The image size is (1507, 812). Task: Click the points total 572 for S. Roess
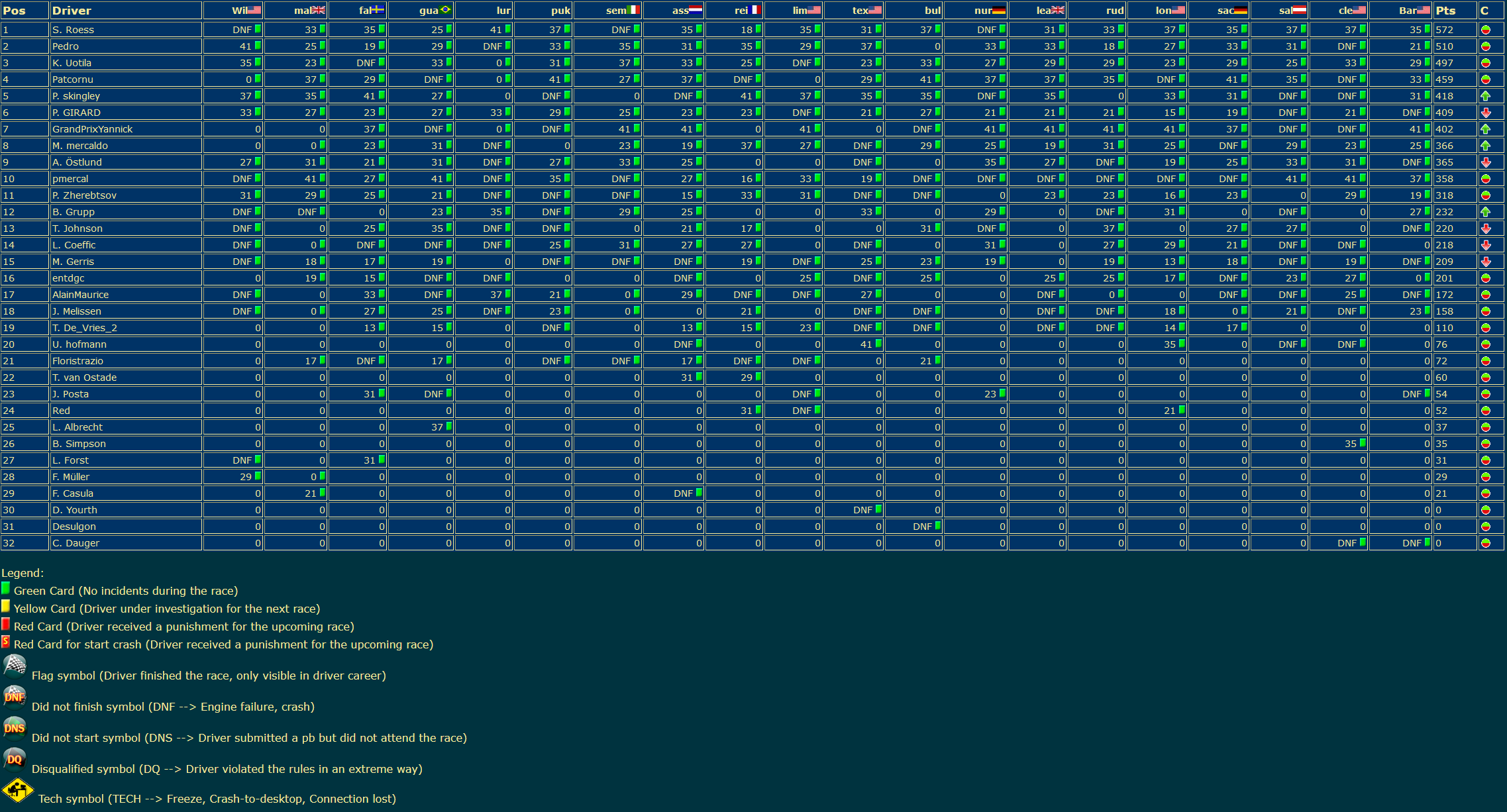click(x=1444, y=30)
